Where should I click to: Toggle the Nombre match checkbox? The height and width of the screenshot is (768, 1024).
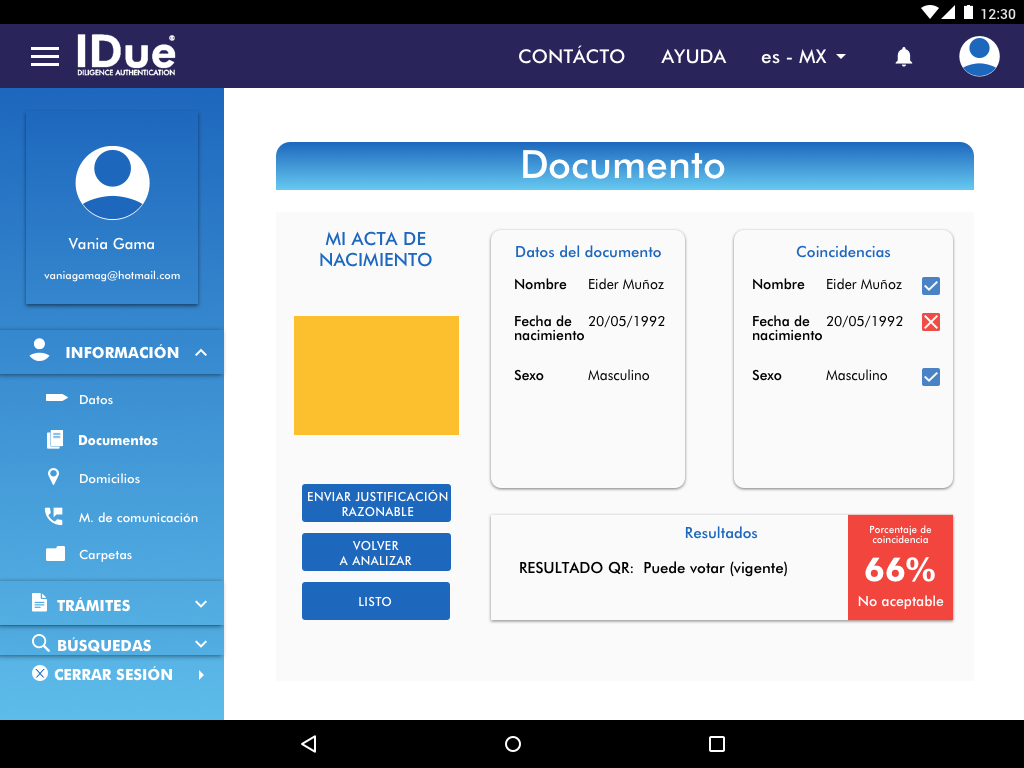pyautogui.click(x=931, y=286)
